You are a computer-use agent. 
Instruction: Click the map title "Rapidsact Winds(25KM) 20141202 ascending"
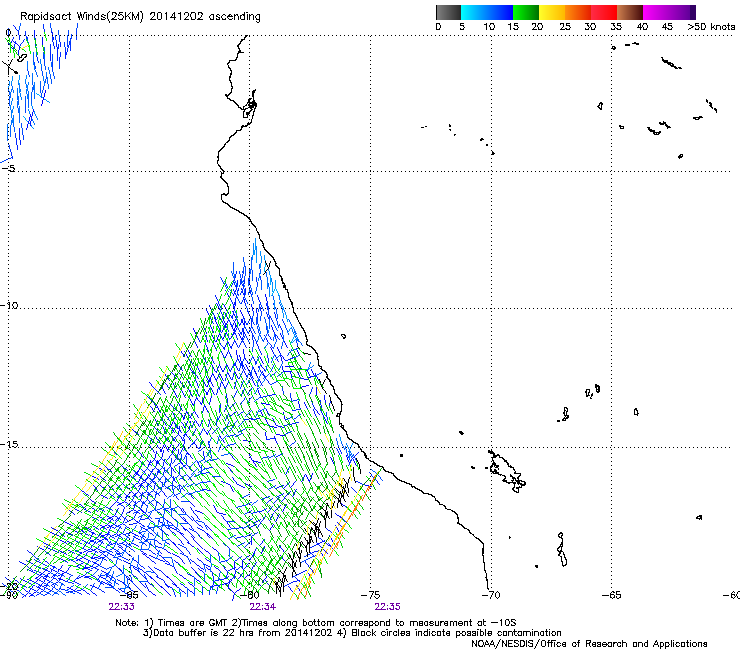(140, 17)
